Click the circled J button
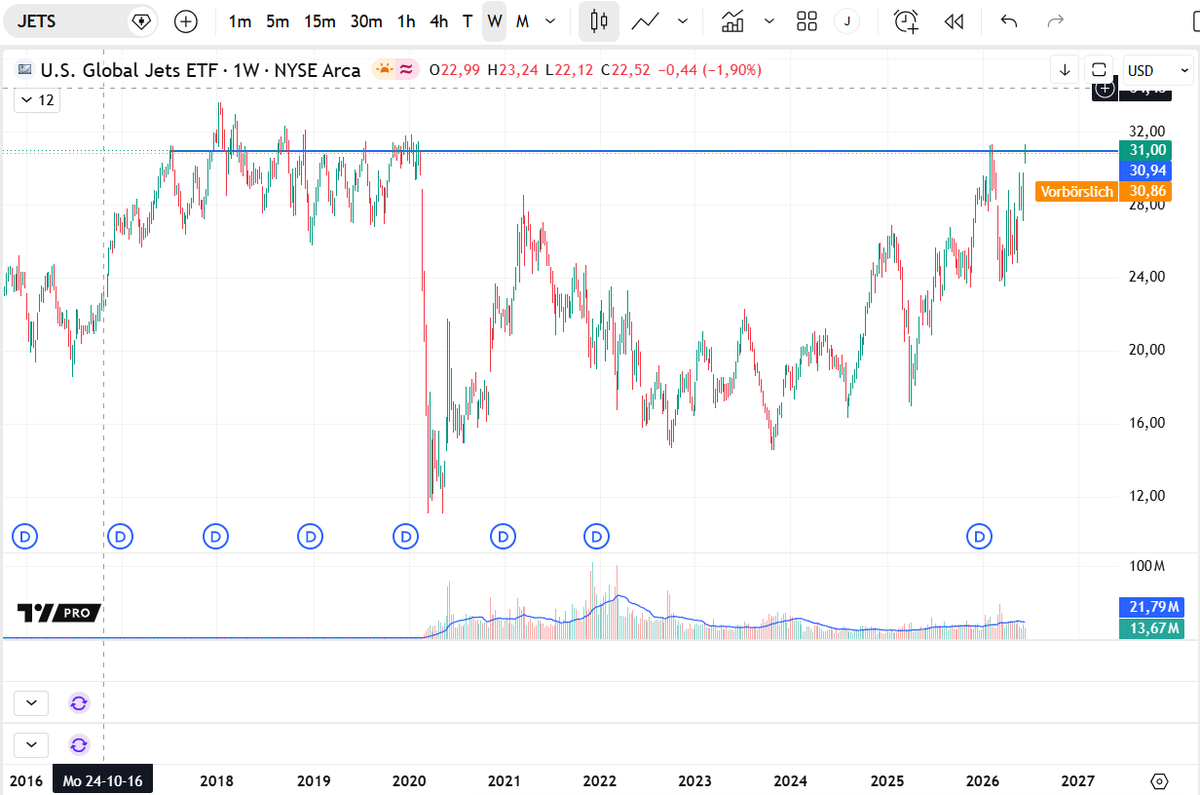The image size is (1200, 795). tap(847, 21)
